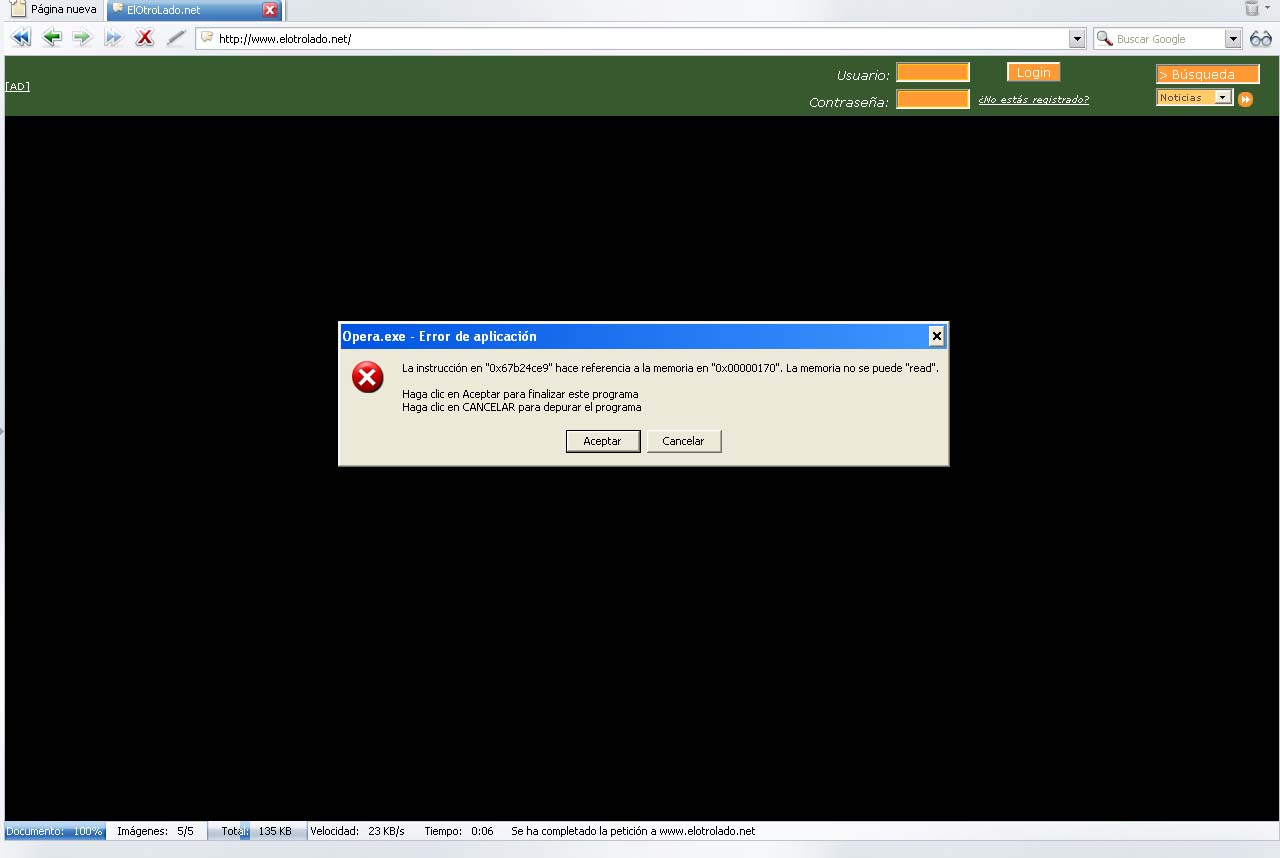This screenshot has height=858, width=1280.
Task: Expand the Noticias dropdown on the page
Action: coord(1222,98)
